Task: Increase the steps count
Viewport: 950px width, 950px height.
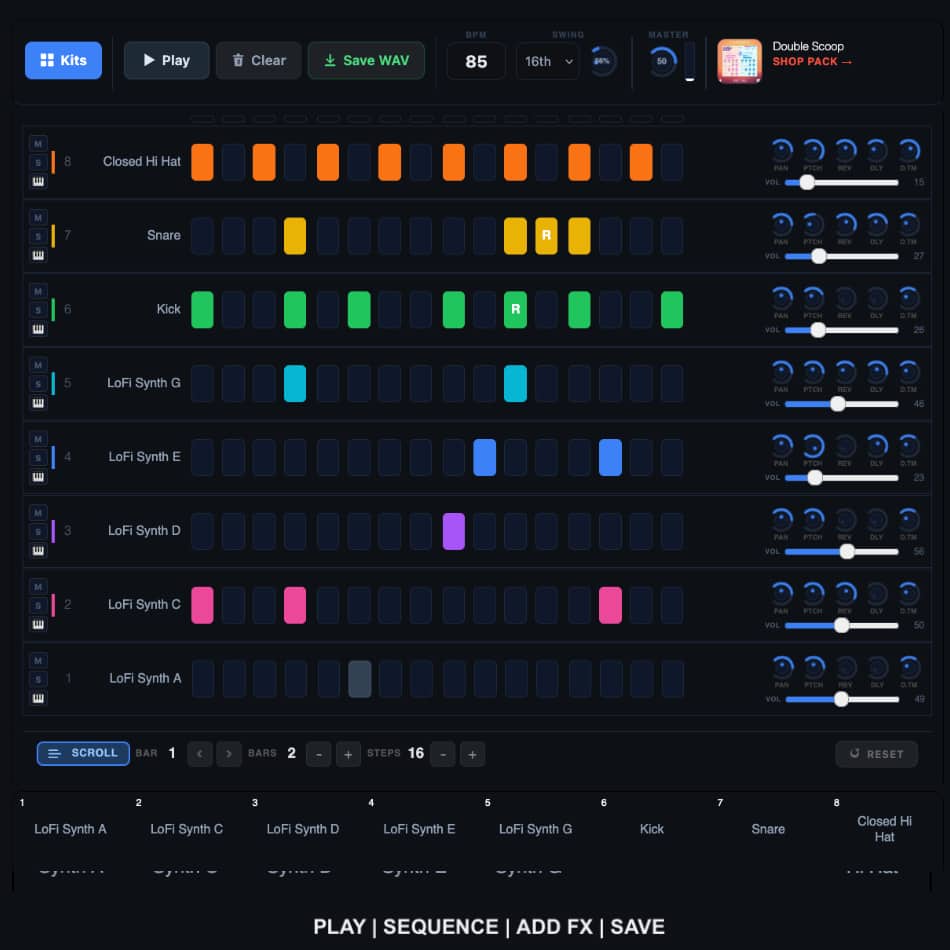Action: (473, 754)
